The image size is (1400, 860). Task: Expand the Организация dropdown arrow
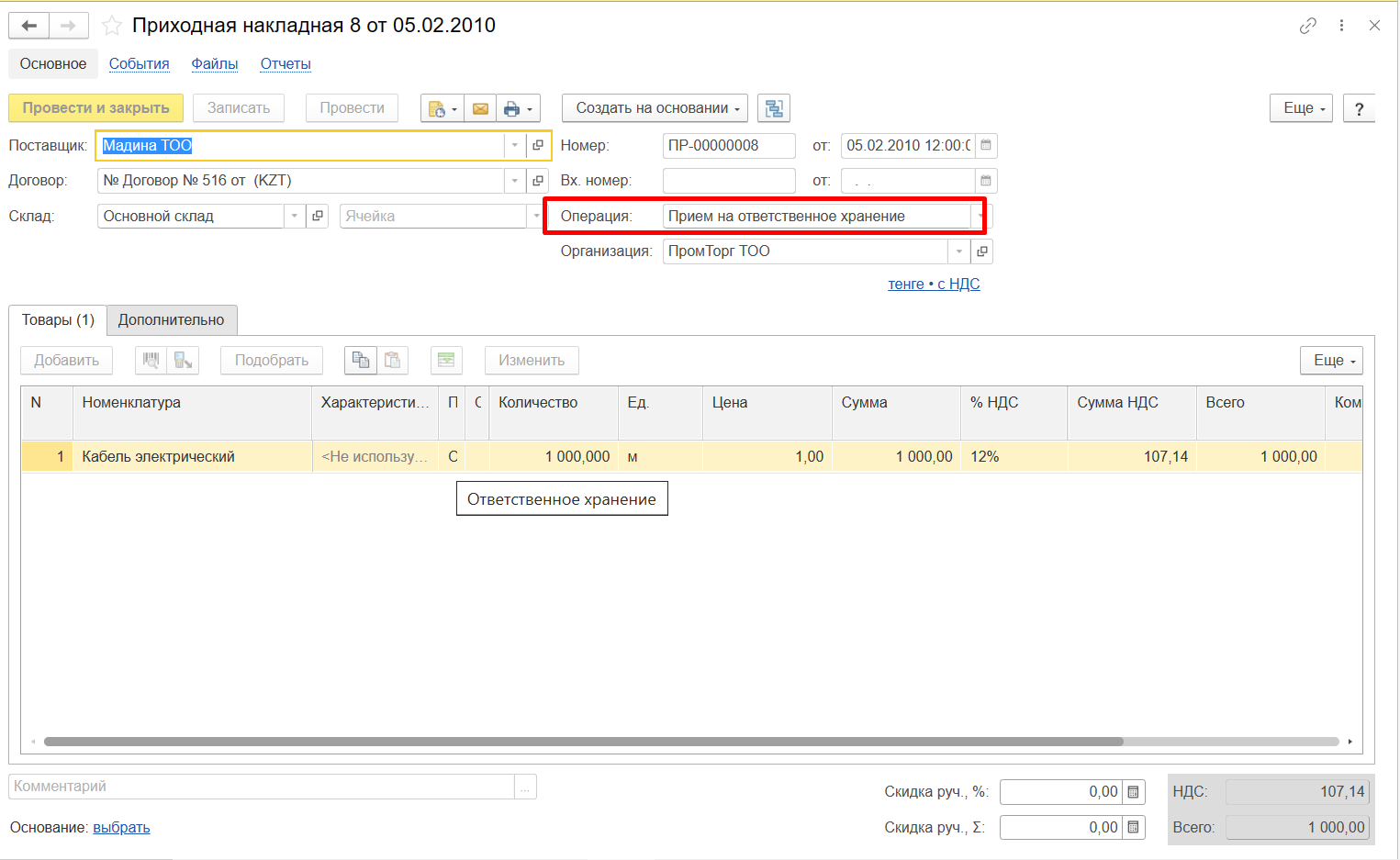coord(958,251)
